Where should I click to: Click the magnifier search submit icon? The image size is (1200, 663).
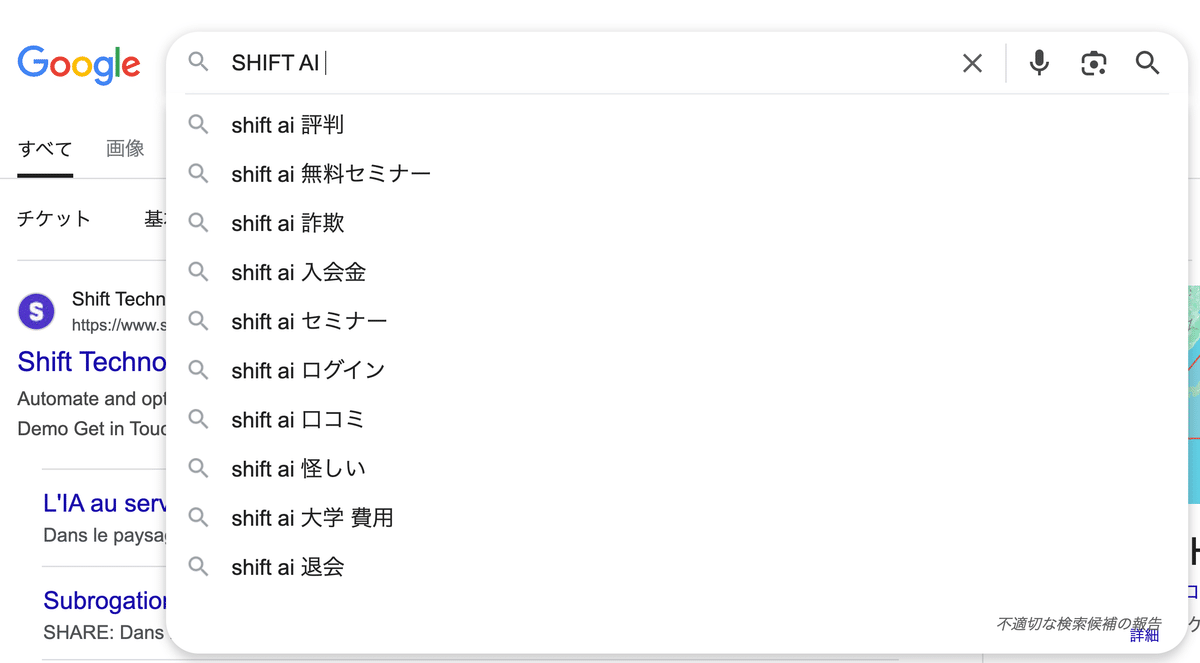coord(1147,63)
